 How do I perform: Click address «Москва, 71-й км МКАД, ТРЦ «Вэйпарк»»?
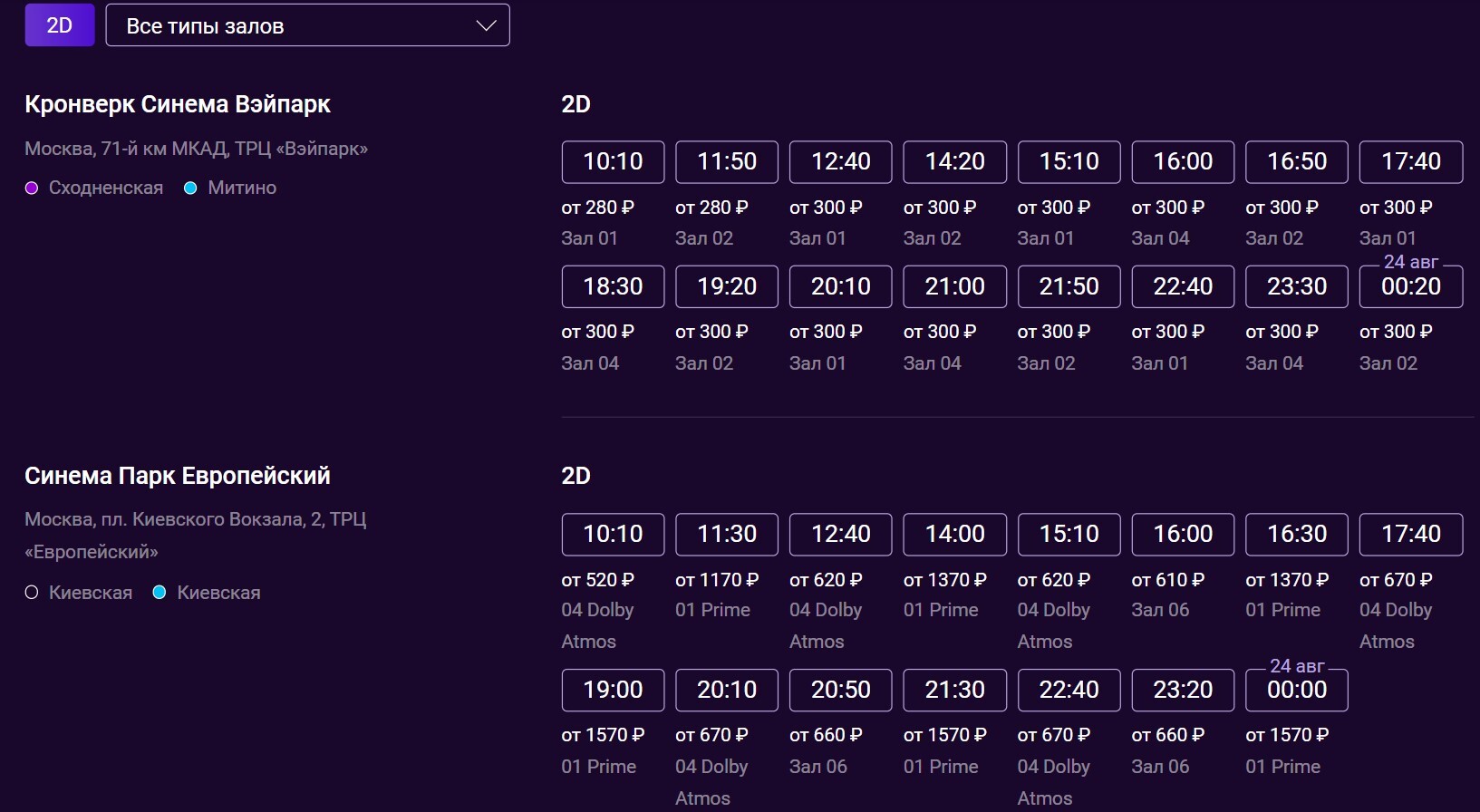pos(197,149)
